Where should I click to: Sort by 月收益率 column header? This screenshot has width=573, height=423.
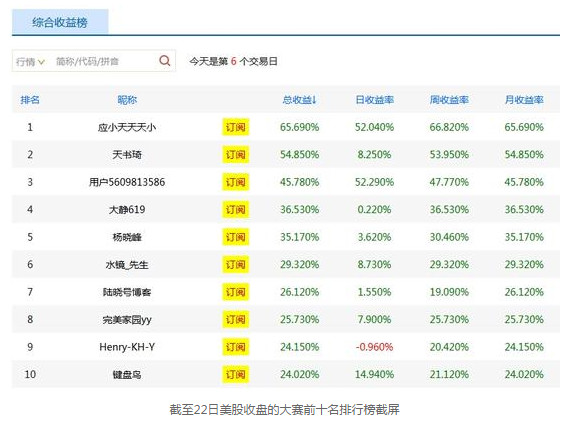(524, 100)
